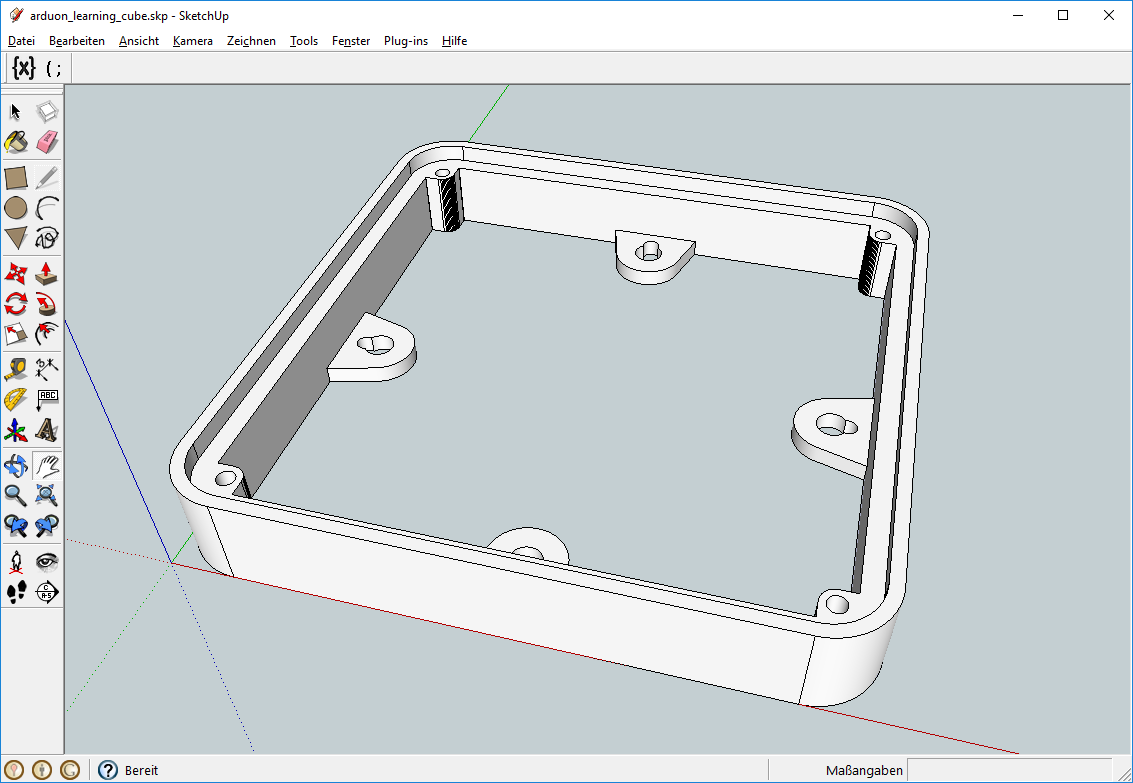The image size is (1133, 783).
Task: Click the Section Plane tool
Action: [47, 592]
